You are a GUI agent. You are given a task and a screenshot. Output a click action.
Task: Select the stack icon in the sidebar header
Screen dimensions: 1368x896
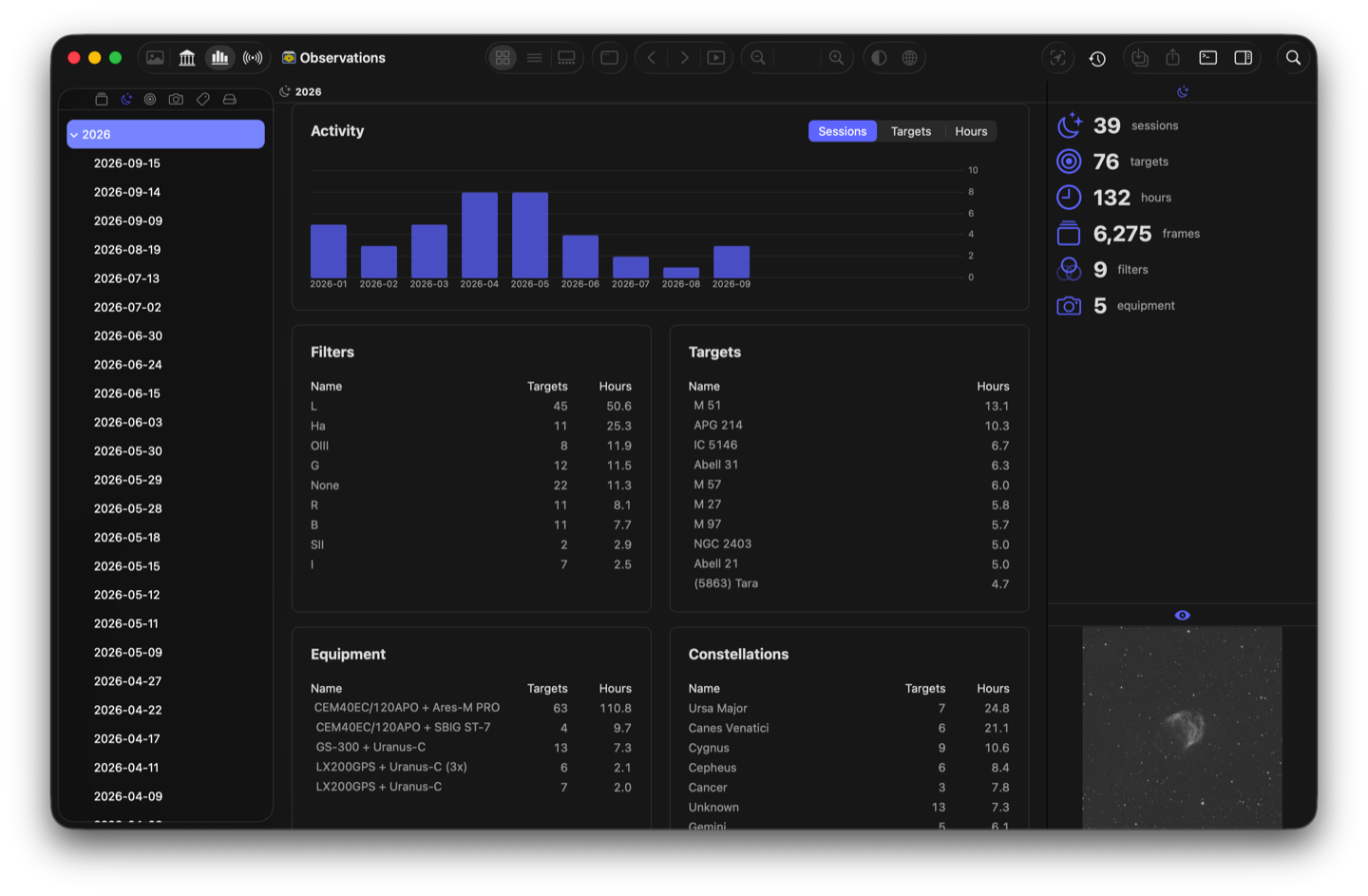click(x=102, y=99)
